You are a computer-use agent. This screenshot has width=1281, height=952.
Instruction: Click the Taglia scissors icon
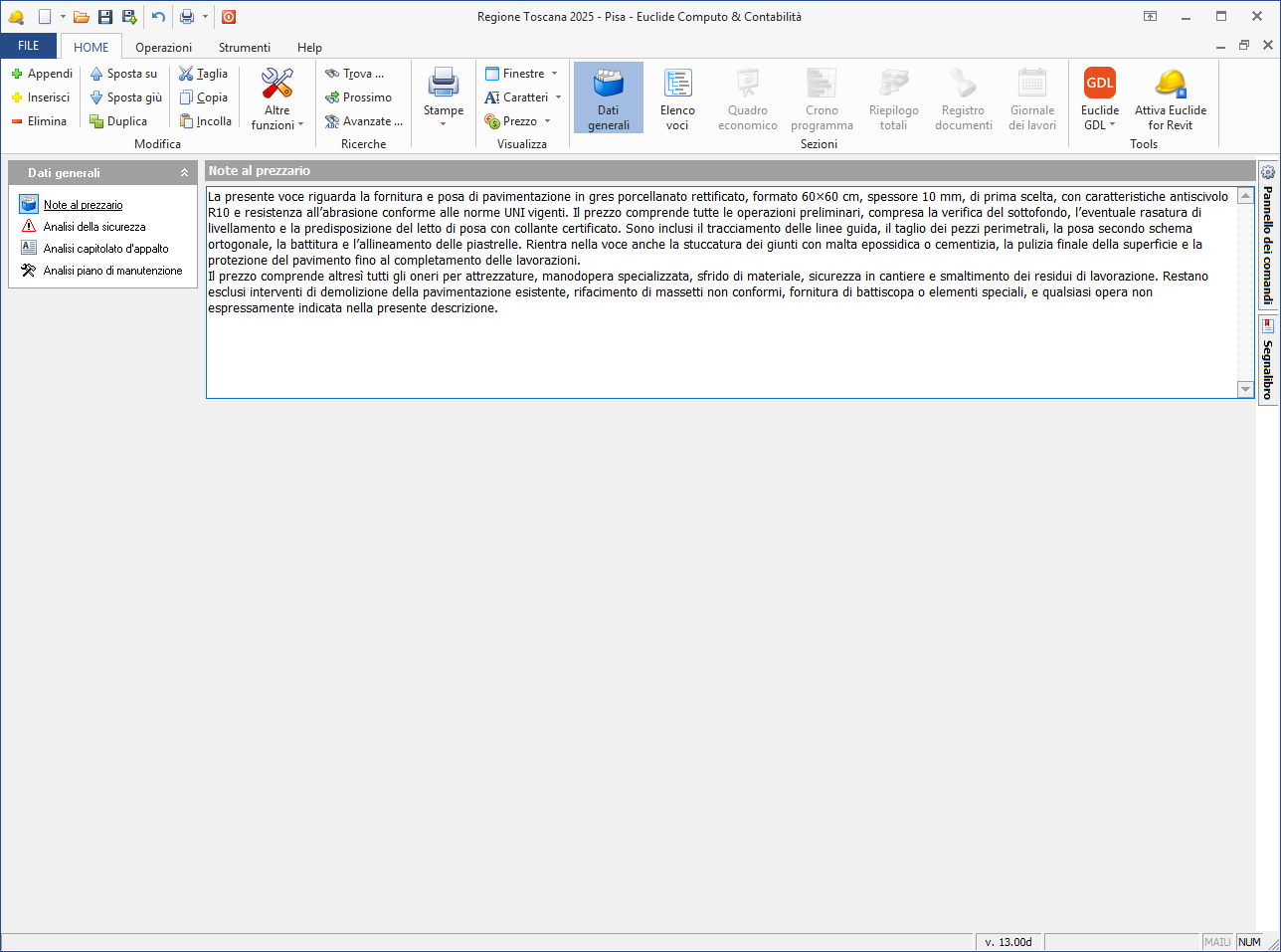pos(186,74)
